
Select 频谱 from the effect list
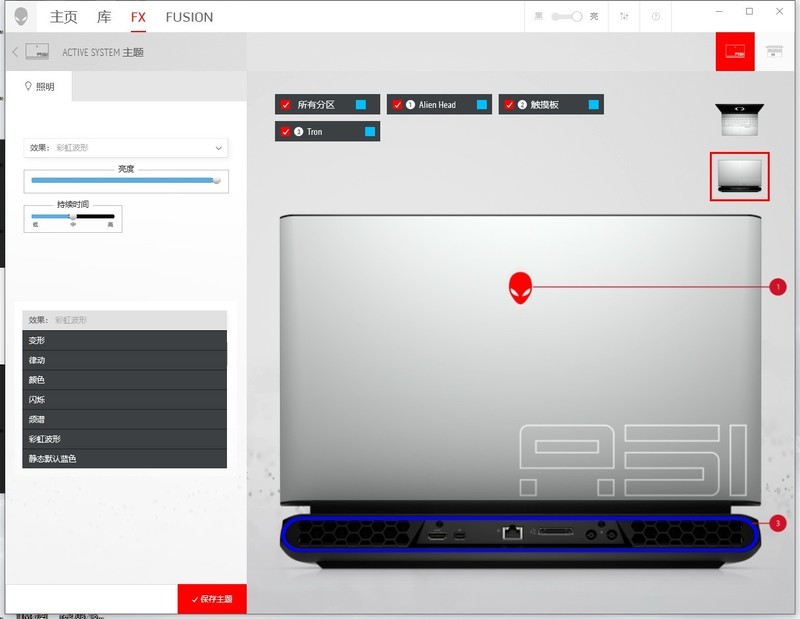click(125, 419)
